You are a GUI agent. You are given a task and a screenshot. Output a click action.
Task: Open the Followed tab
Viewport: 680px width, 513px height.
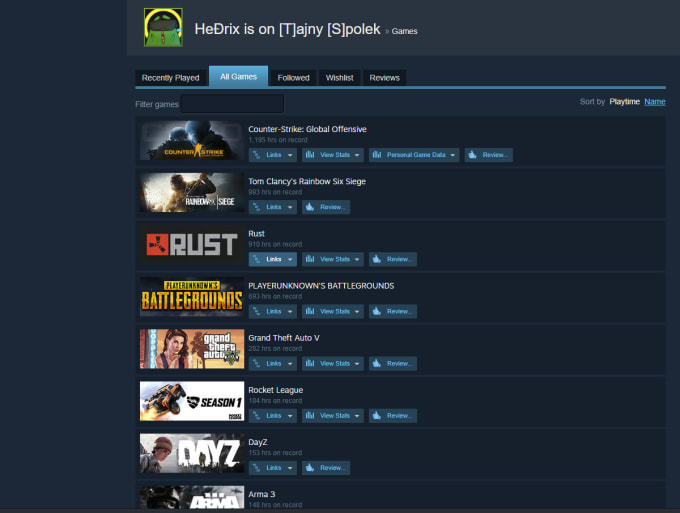294,78
